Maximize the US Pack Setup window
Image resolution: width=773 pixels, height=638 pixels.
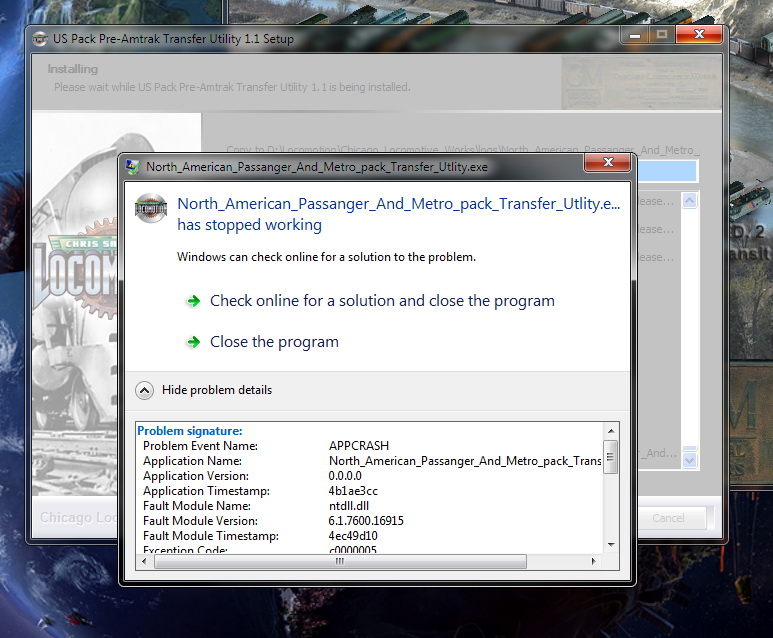click(662, 35)
